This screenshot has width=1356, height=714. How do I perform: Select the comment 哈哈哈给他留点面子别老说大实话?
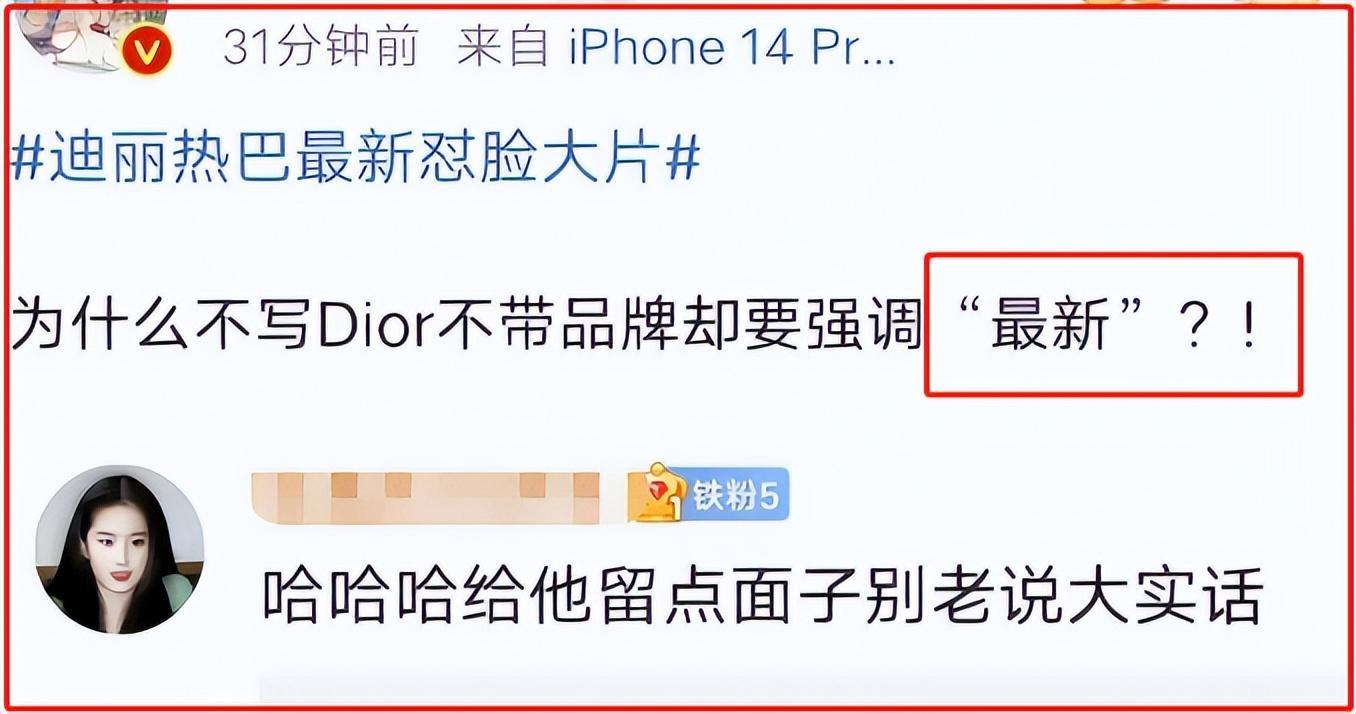pyautogui.click(x=763, y=595)
